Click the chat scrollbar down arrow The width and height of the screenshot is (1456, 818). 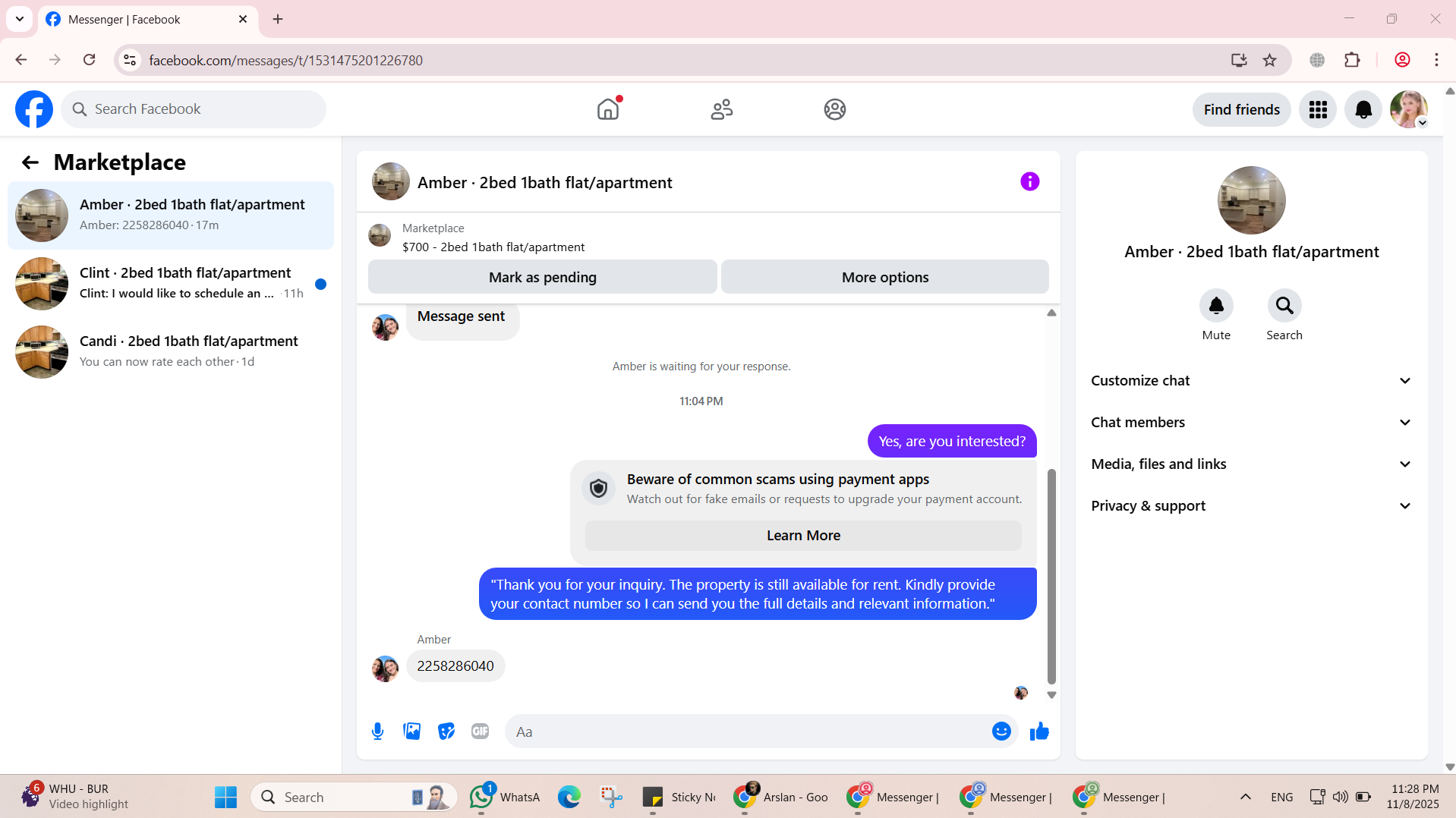[1051, 695]
